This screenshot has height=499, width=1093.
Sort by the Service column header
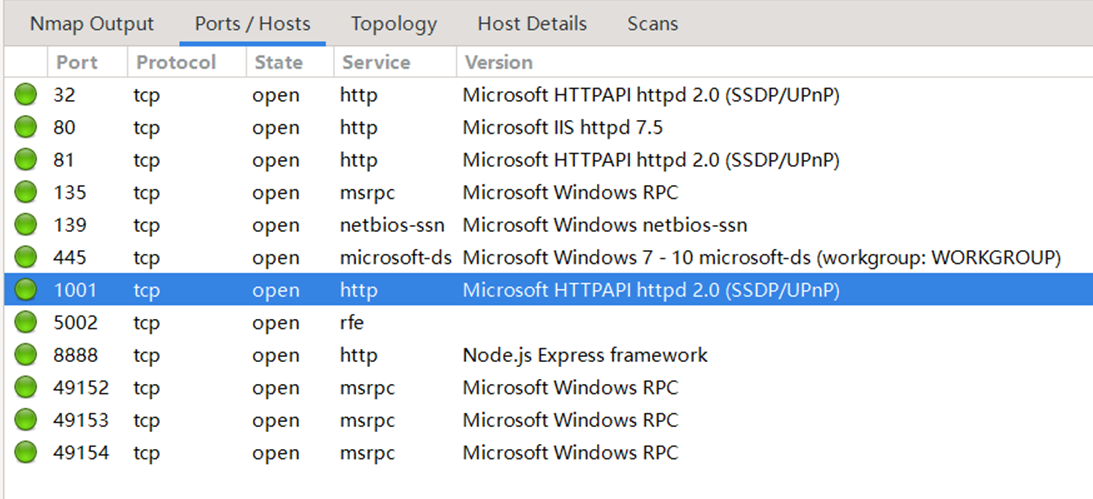pos(376,62)
